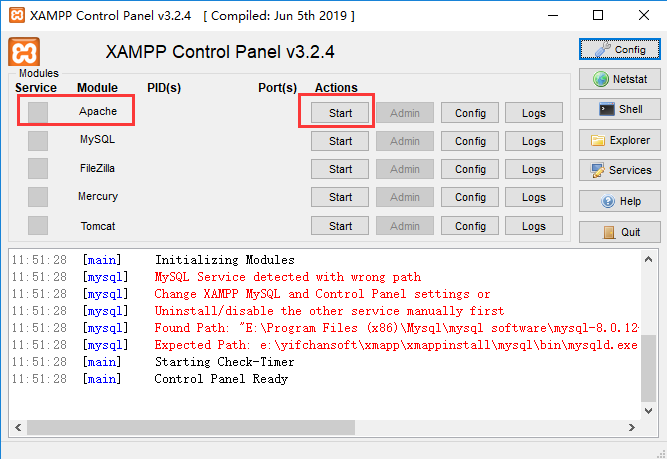Click the XAMPP title bar icon

[x=16, y=15]
